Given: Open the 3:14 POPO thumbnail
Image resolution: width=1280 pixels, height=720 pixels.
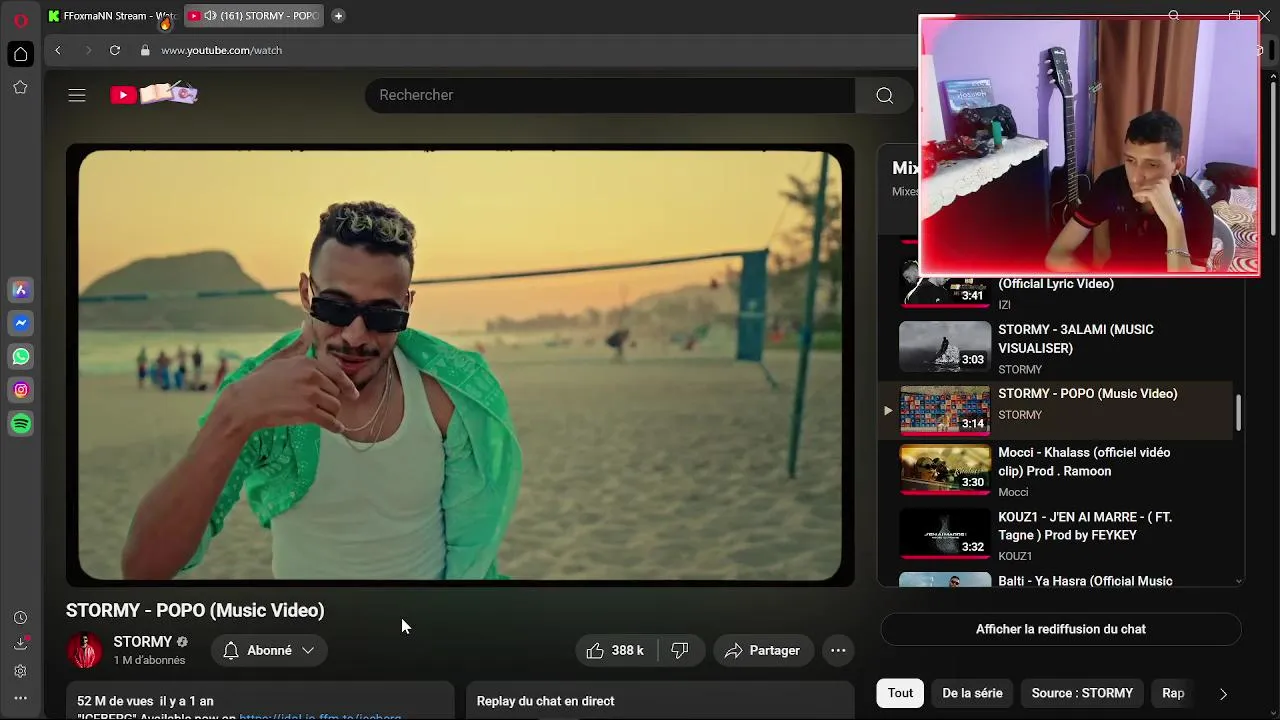Looking at the screenshot, I should [x=945, y=410].
